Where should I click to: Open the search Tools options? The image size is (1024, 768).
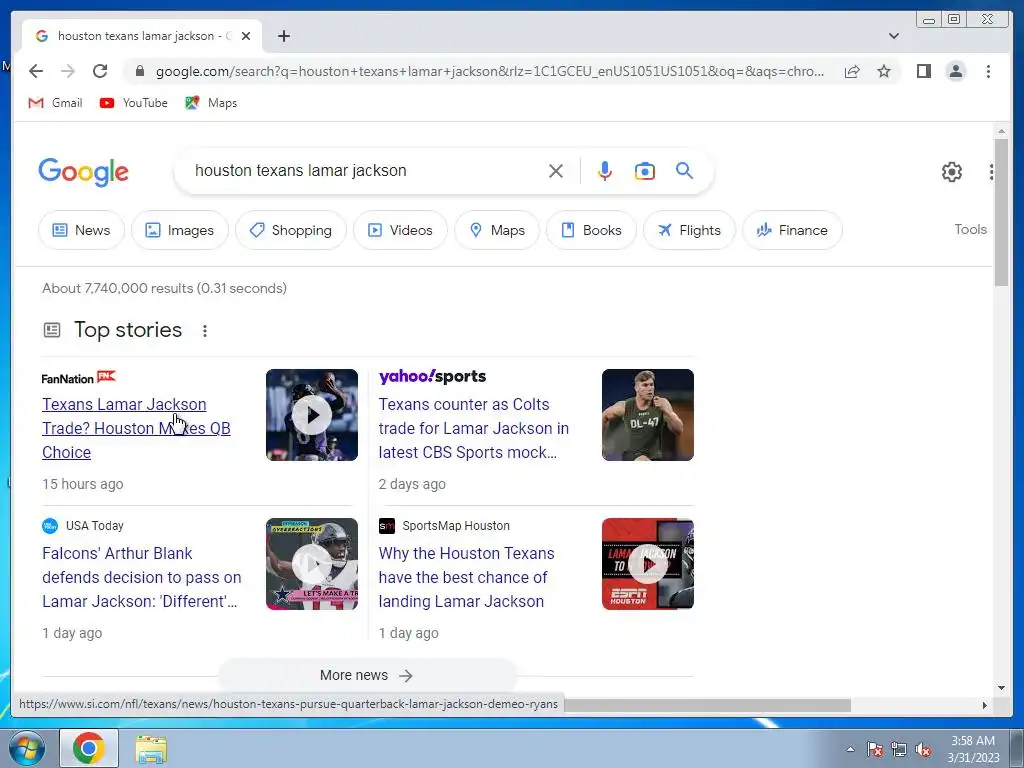coord(970,229)
